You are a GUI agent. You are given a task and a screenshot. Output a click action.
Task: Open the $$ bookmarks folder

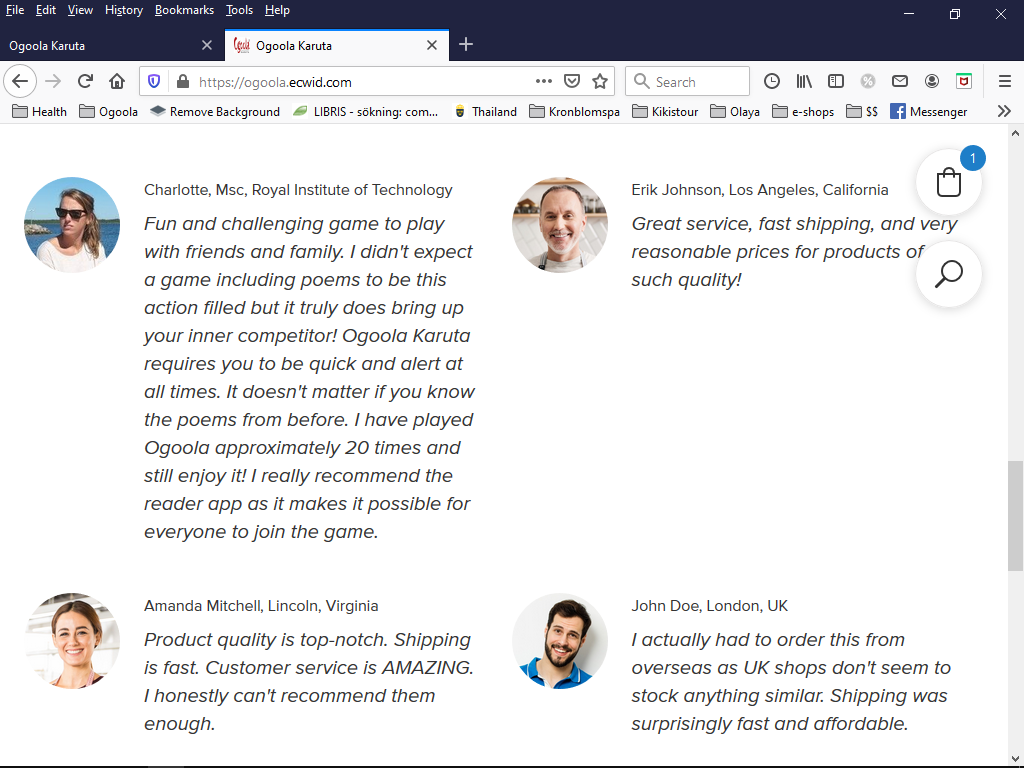click(862, 112)
